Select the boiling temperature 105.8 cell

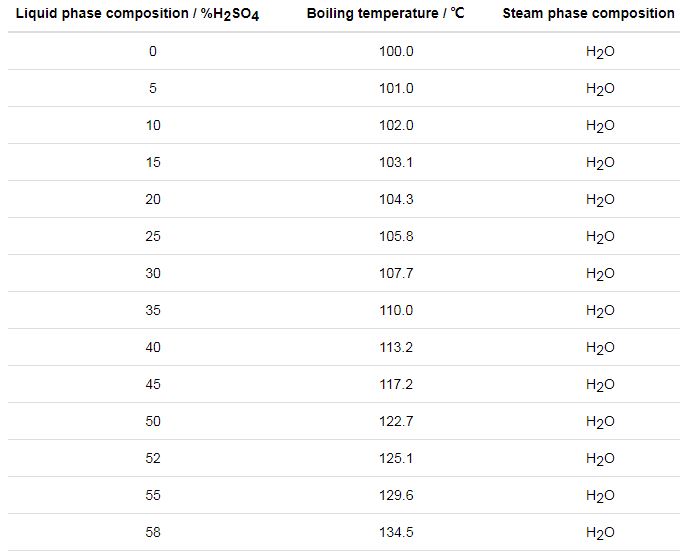pyautogui.click(x=396, y=237)
